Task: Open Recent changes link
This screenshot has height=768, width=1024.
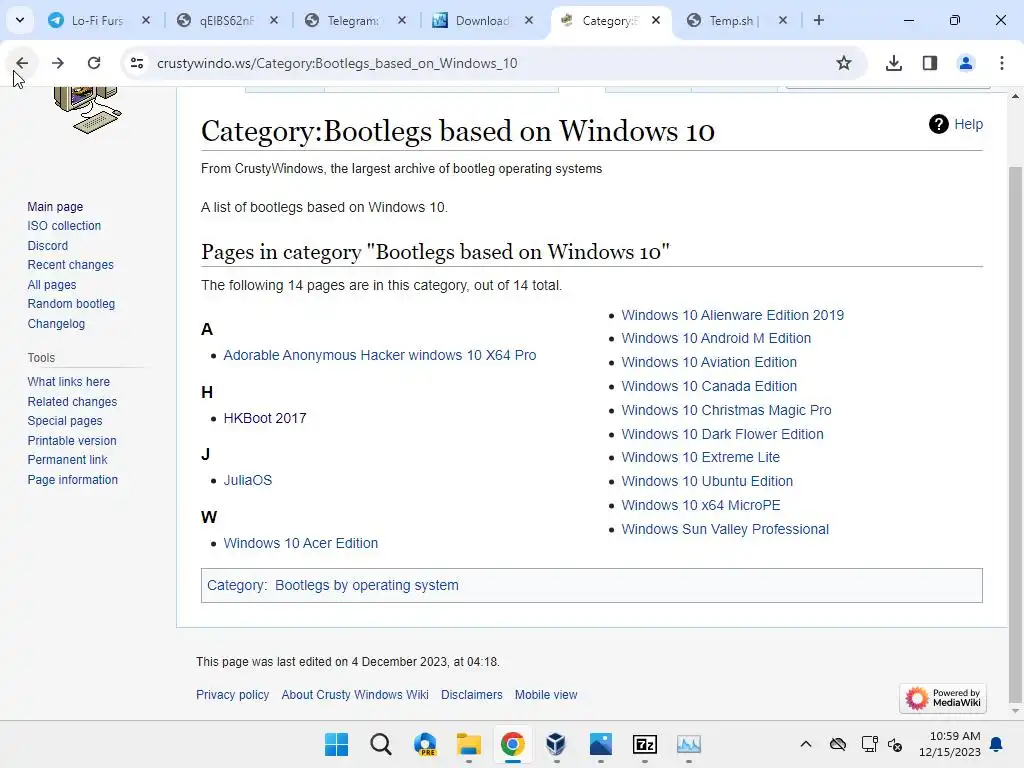Action: [x=71, y=264]
